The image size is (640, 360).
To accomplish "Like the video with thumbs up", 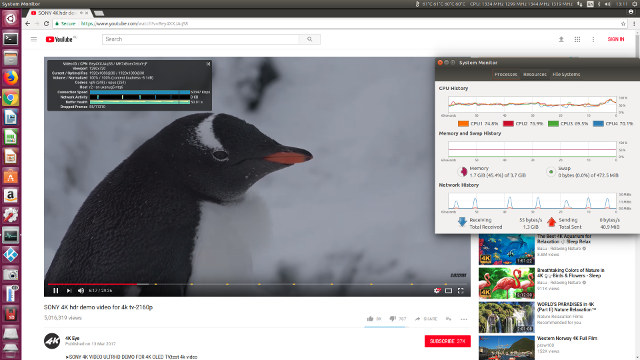I will (370, 319).
